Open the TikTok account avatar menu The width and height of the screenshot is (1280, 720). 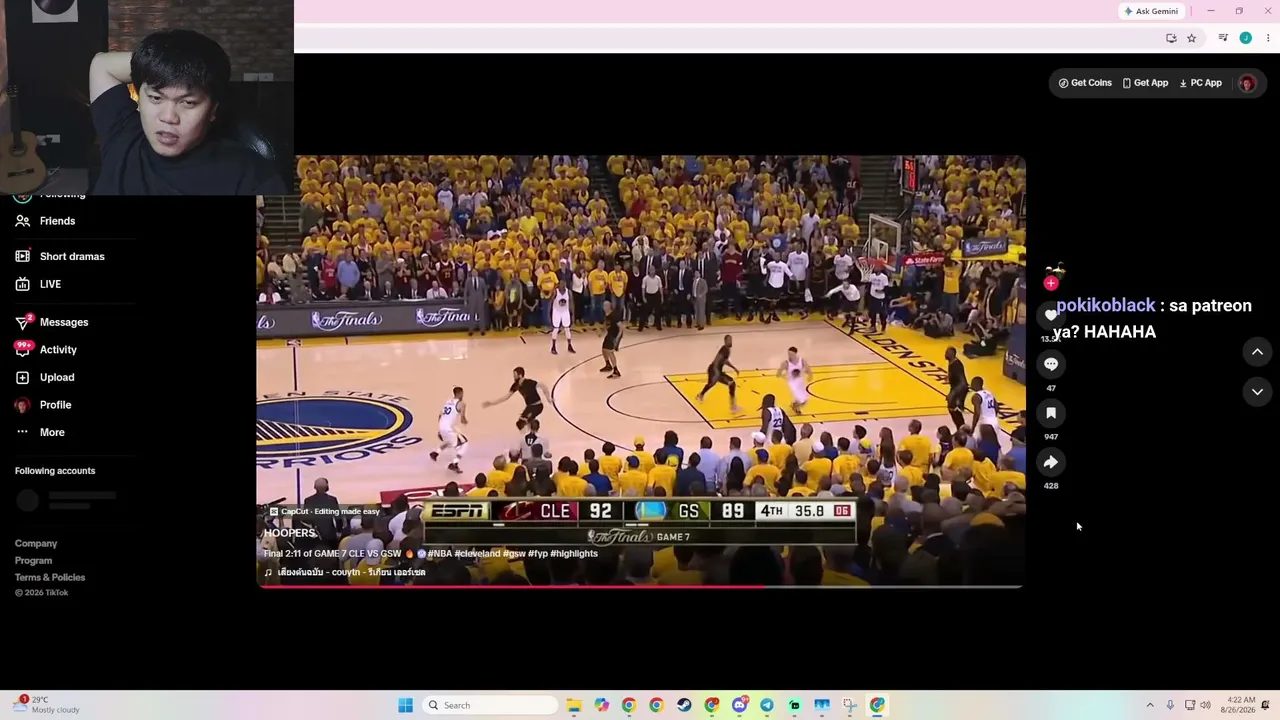pos(1246,83)
